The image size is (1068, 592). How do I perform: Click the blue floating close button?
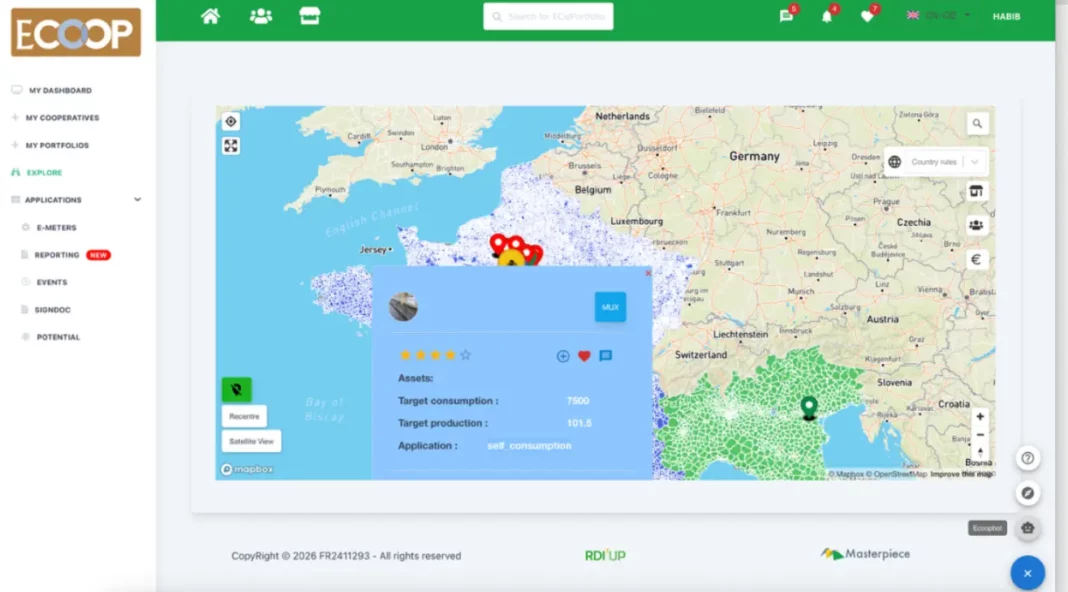tap(1027, 573)
